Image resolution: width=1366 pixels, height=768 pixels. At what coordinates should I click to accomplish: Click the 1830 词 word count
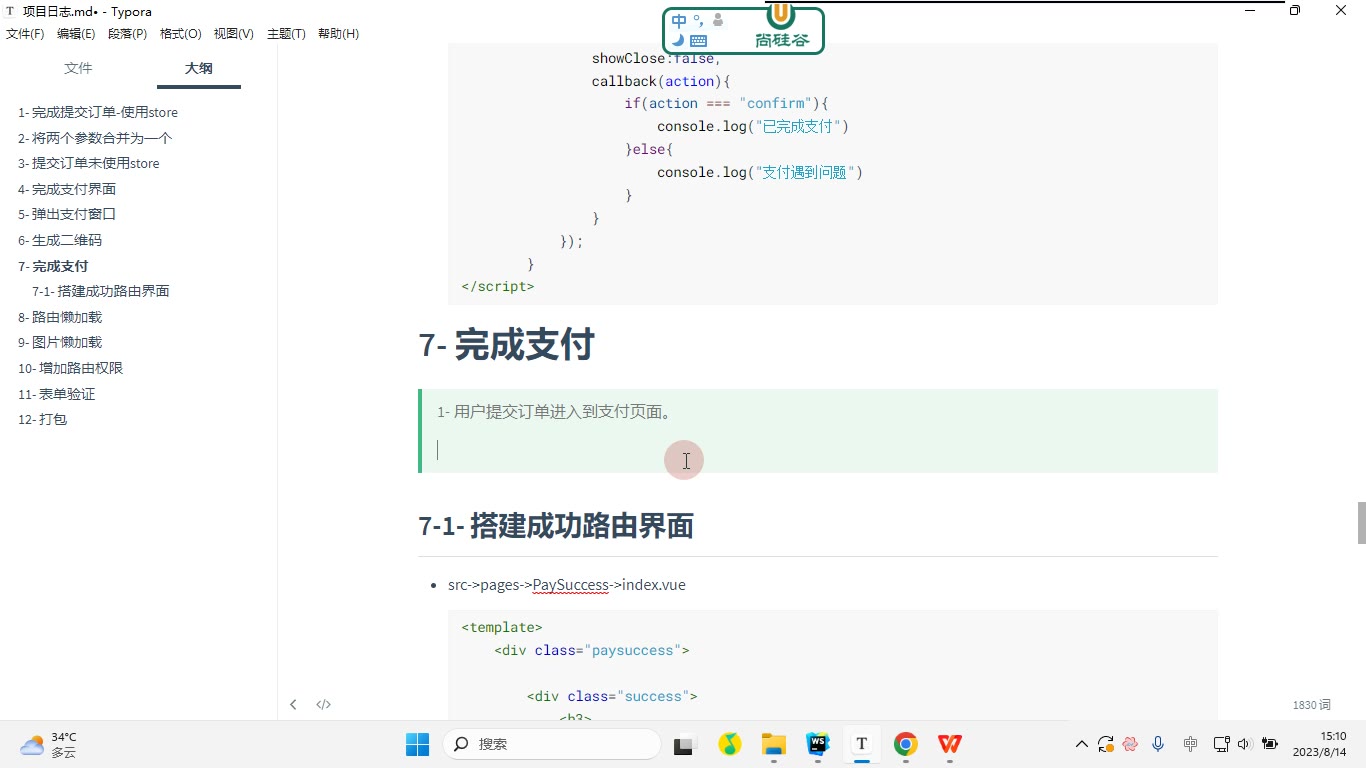tap(1311, 705)
